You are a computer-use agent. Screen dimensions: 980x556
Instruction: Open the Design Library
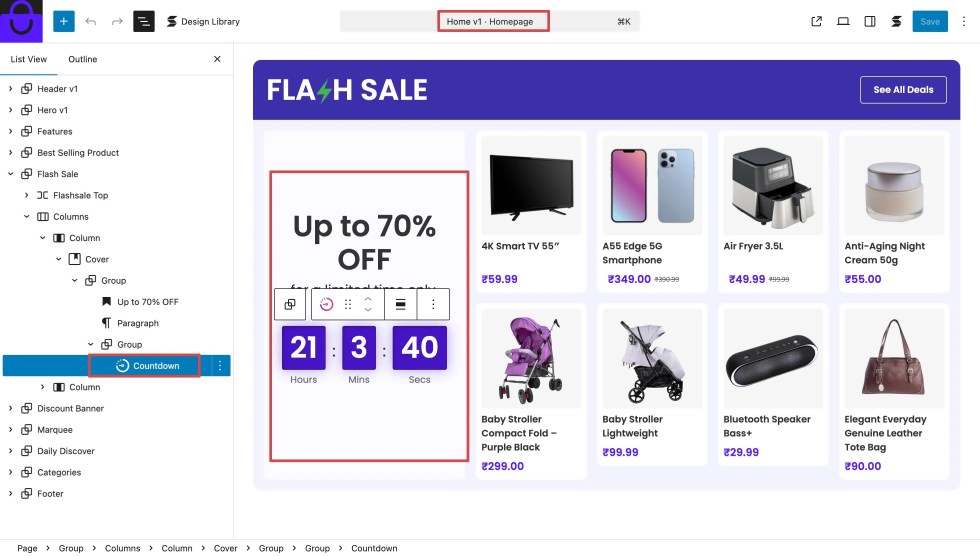(203, 21)
